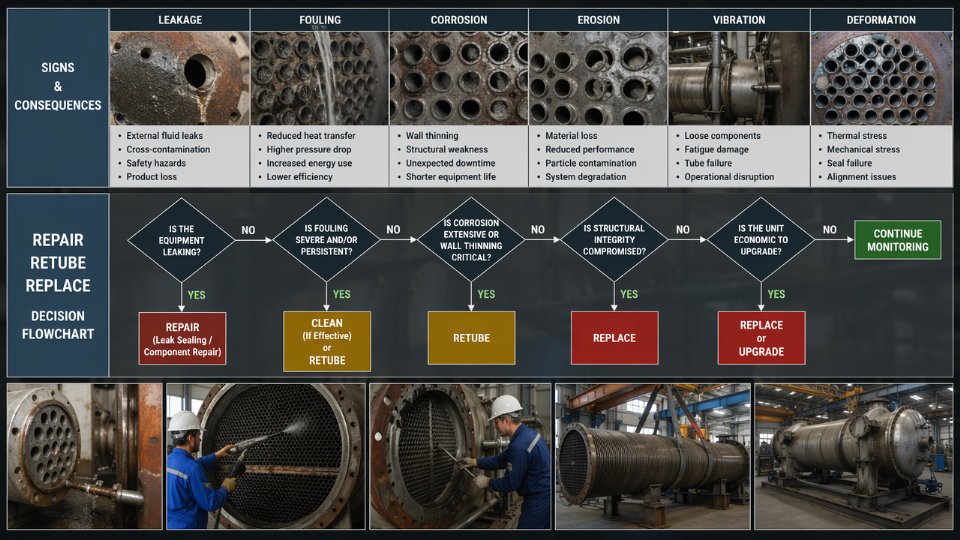Click 'External fluid leaks' bullet
960x540 pixels.
coord(164,136)
